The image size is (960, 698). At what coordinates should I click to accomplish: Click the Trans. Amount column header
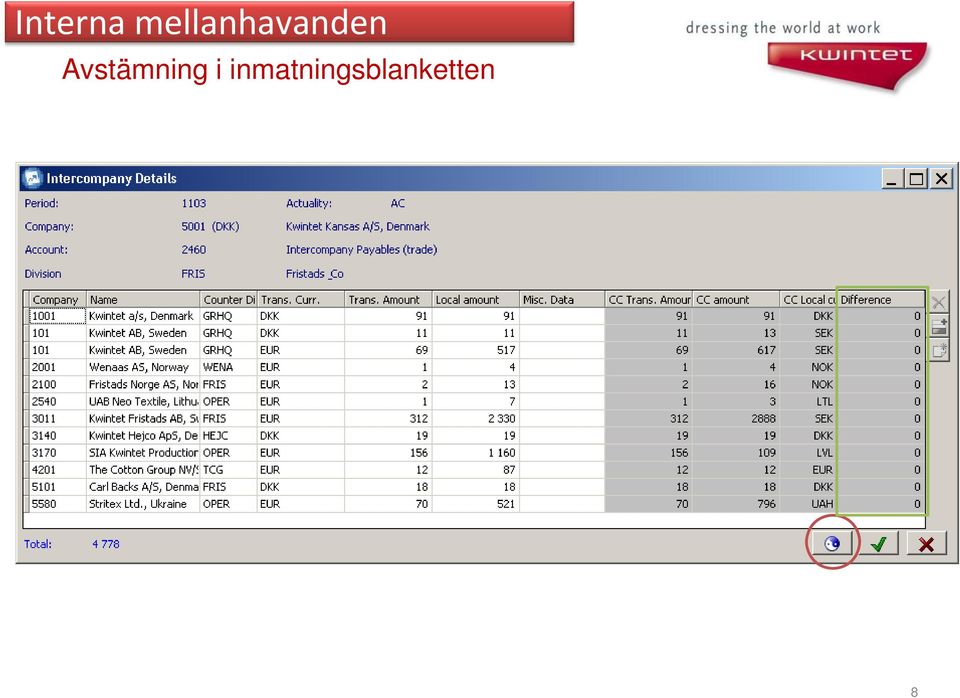388,299
